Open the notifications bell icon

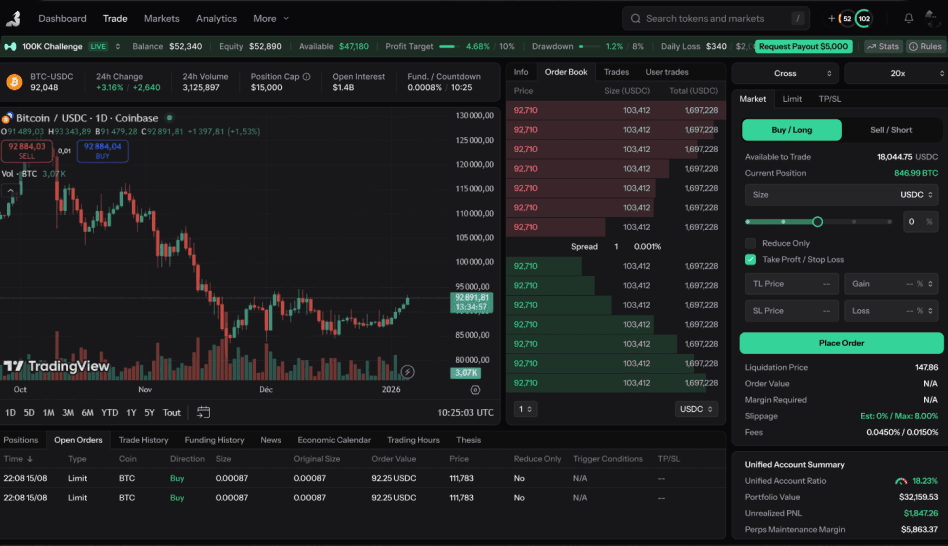pyautogui.click(x=909, y=19)
